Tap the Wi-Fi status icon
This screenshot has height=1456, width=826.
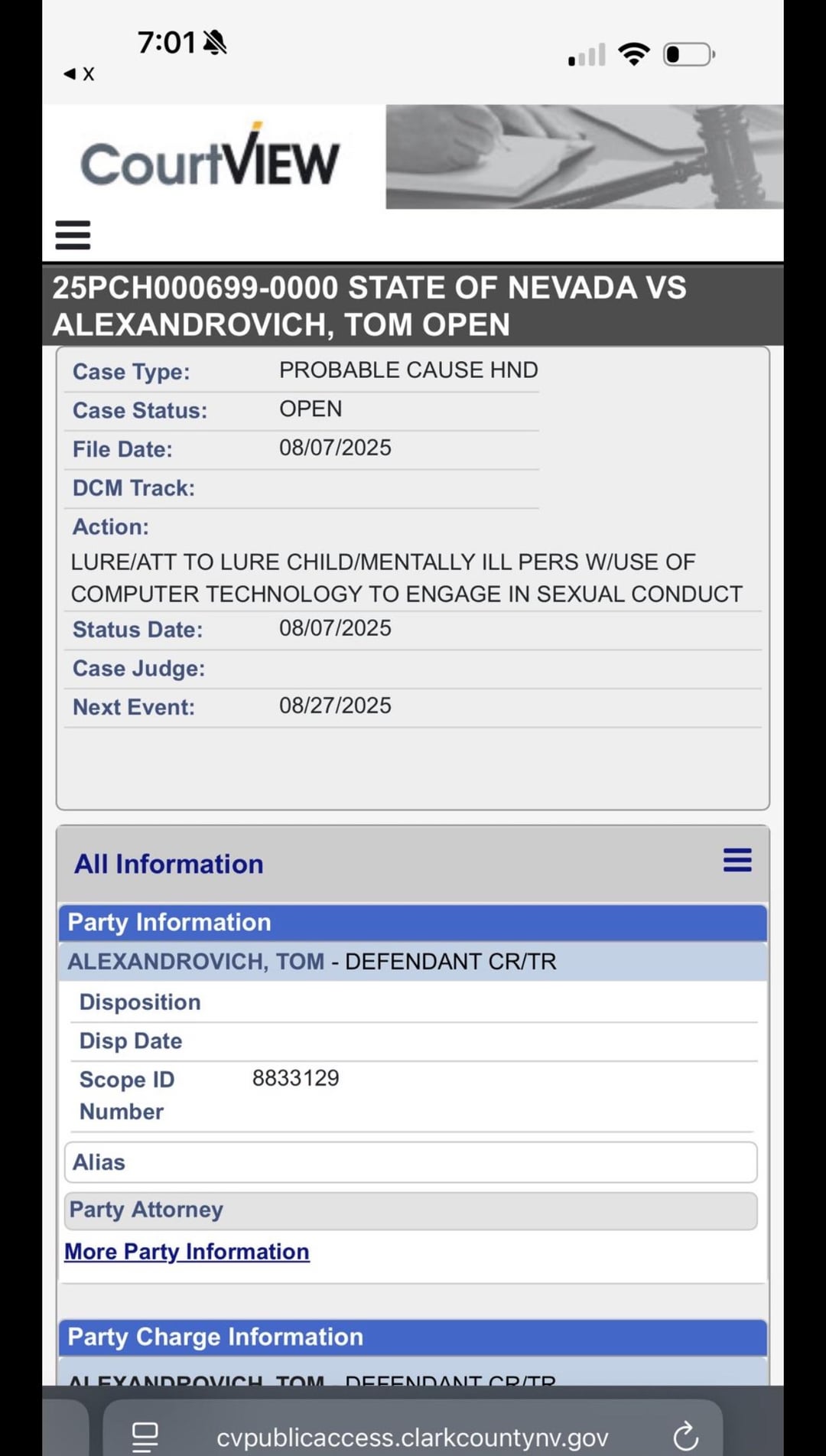click(633, 54)
